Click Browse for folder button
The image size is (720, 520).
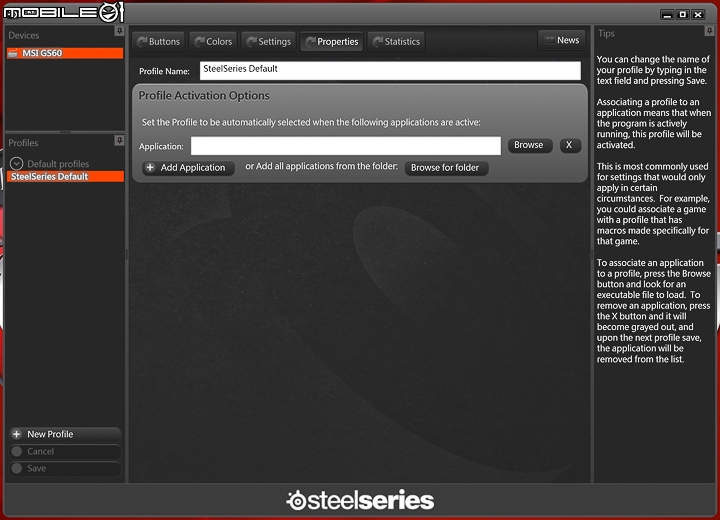[x=446, y=168]
